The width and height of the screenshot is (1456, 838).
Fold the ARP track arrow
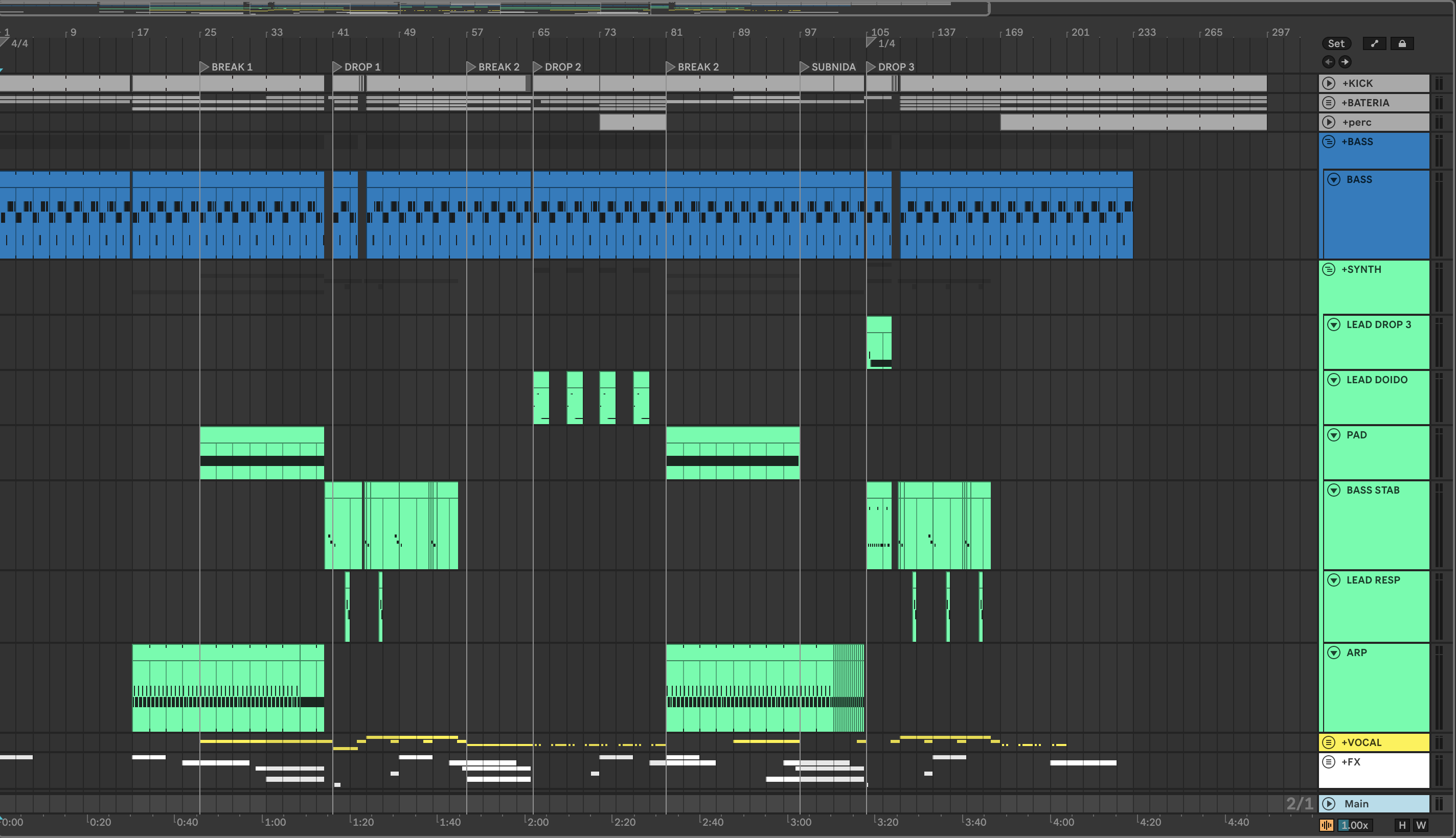coord(1333,653)
